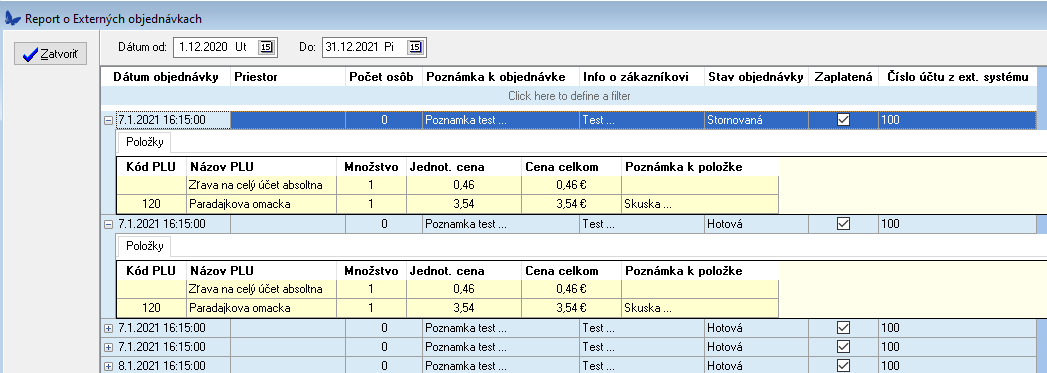The image size is (1047, 373).
Task: Sort by Číslo účtu z ext. systému
Action: [958, 77]
